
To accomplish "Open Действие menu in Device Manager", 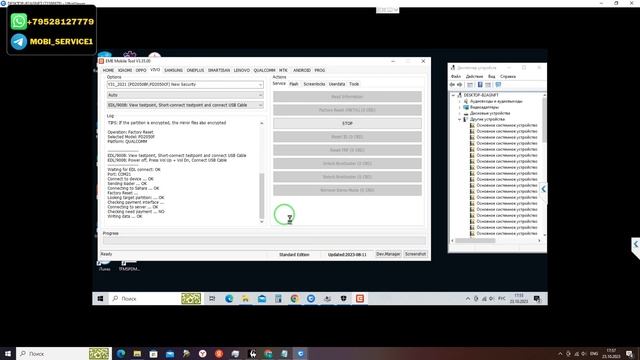I will (474, 76).
